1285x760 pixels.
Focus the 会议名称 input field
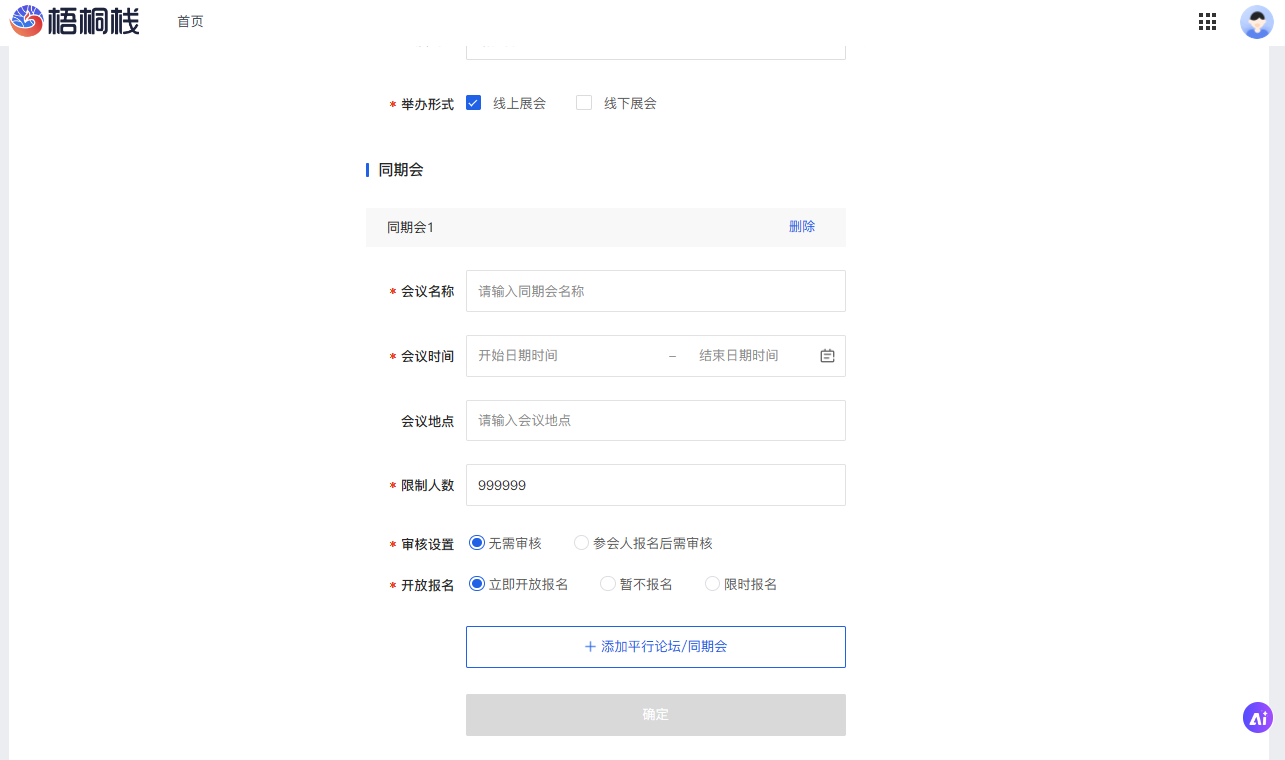pos(655,291)
